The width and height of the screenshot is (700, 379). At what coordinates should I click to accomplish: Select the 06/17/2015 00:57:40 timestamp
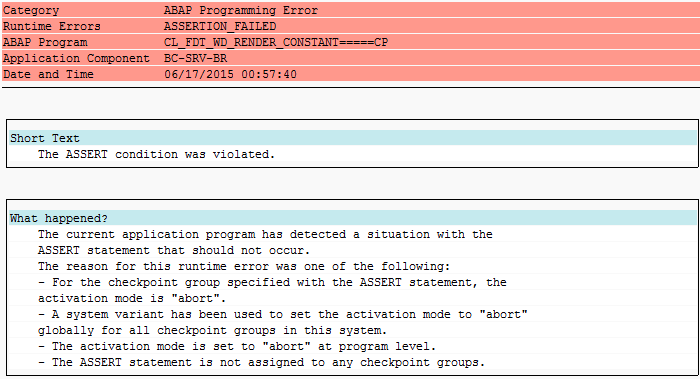pos(230,74)
